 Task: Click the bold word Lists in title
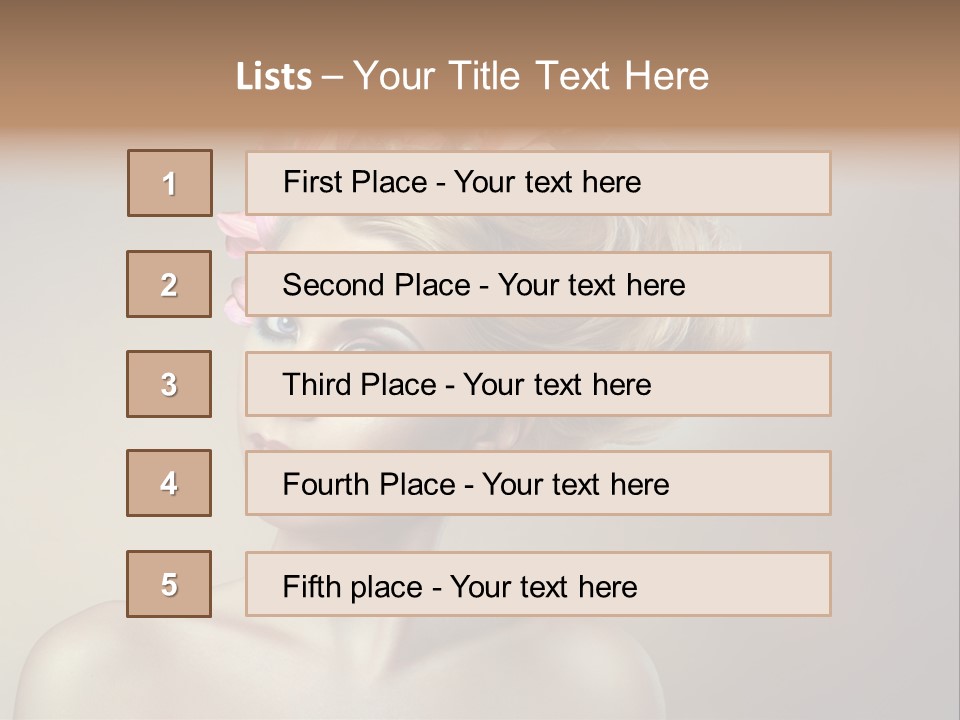[x=273, y=76]
